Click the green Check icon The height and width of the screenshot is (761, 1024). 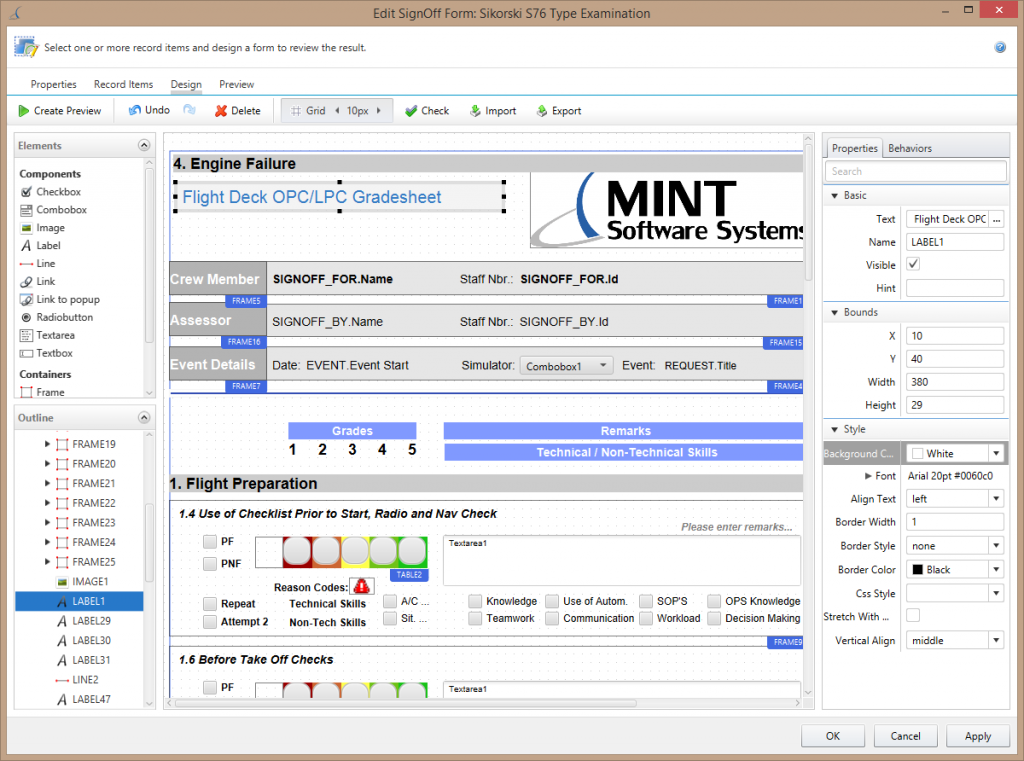pyautogui.click(x=411, y=111)
